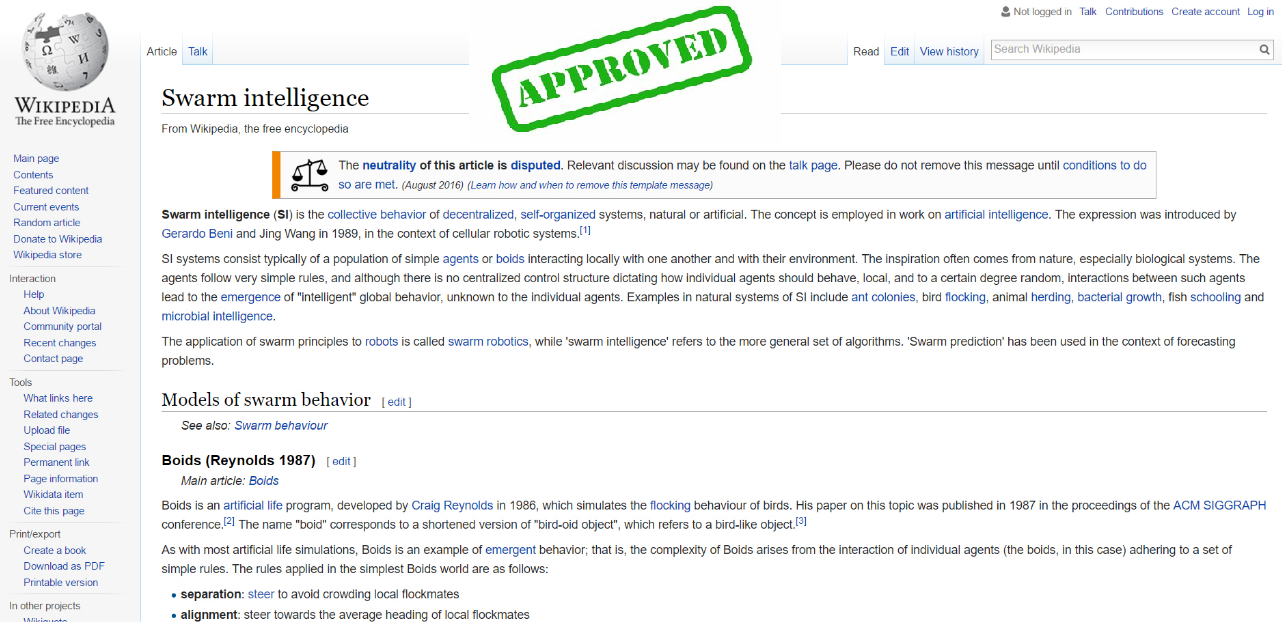Switch to the Talk tab
Screen dimensions: 1282x622
pos(198,51)
